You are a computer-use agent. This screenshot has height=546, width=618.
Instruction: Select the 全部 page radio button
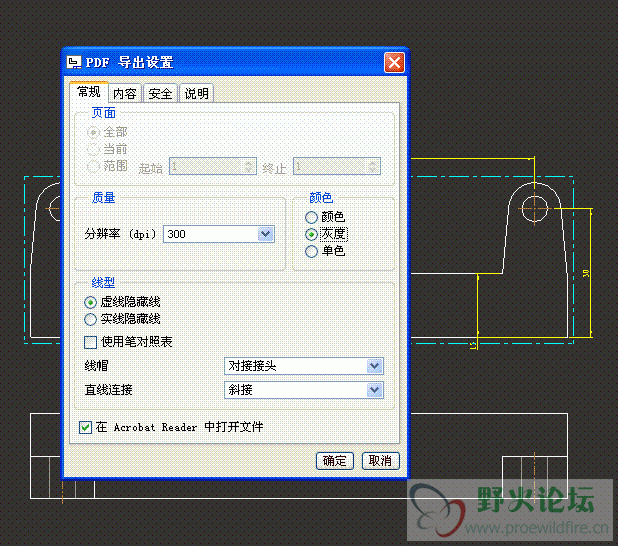[93, 132]
